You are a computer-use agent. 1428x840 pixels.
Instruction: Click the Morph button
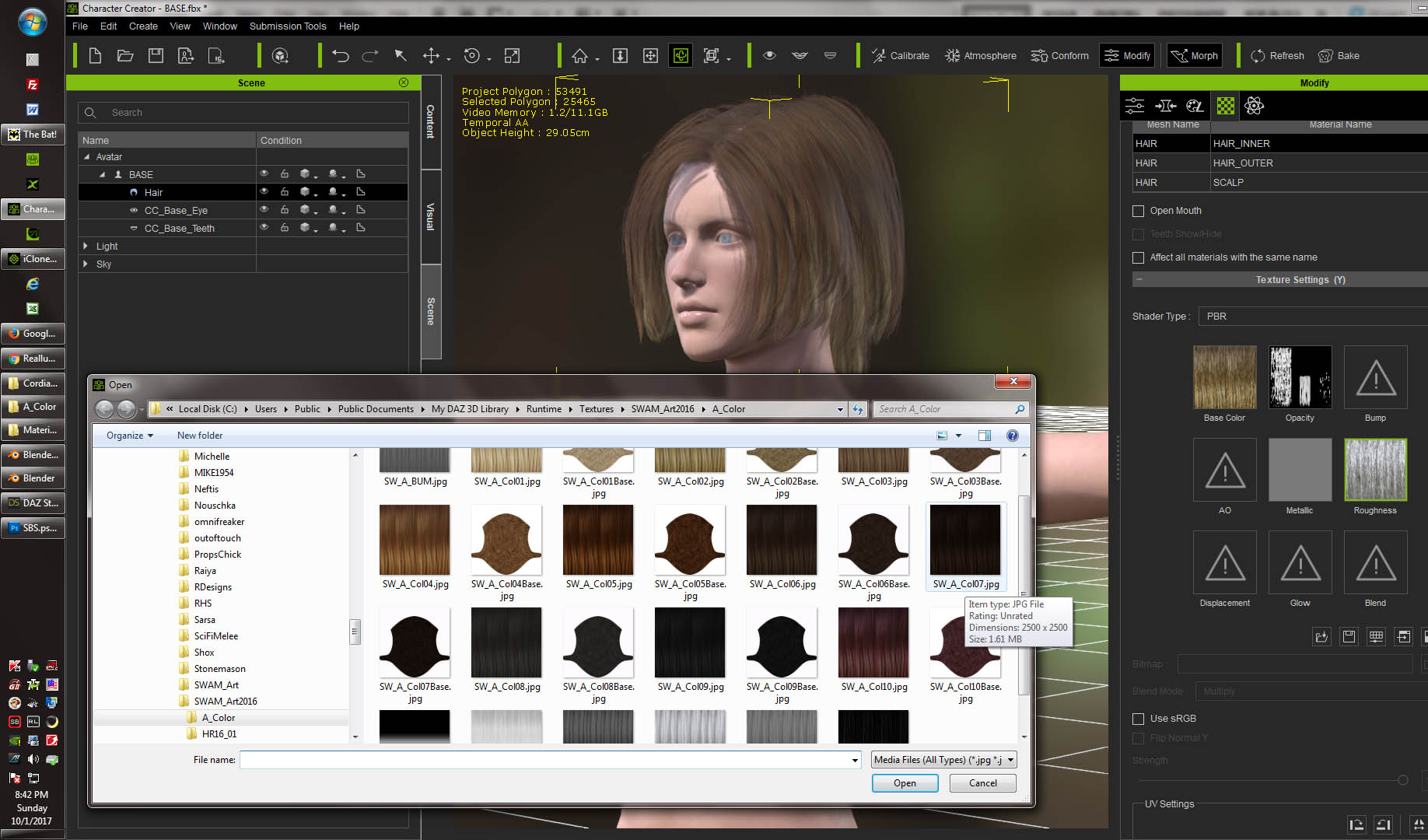click(x=1195, y=56)
